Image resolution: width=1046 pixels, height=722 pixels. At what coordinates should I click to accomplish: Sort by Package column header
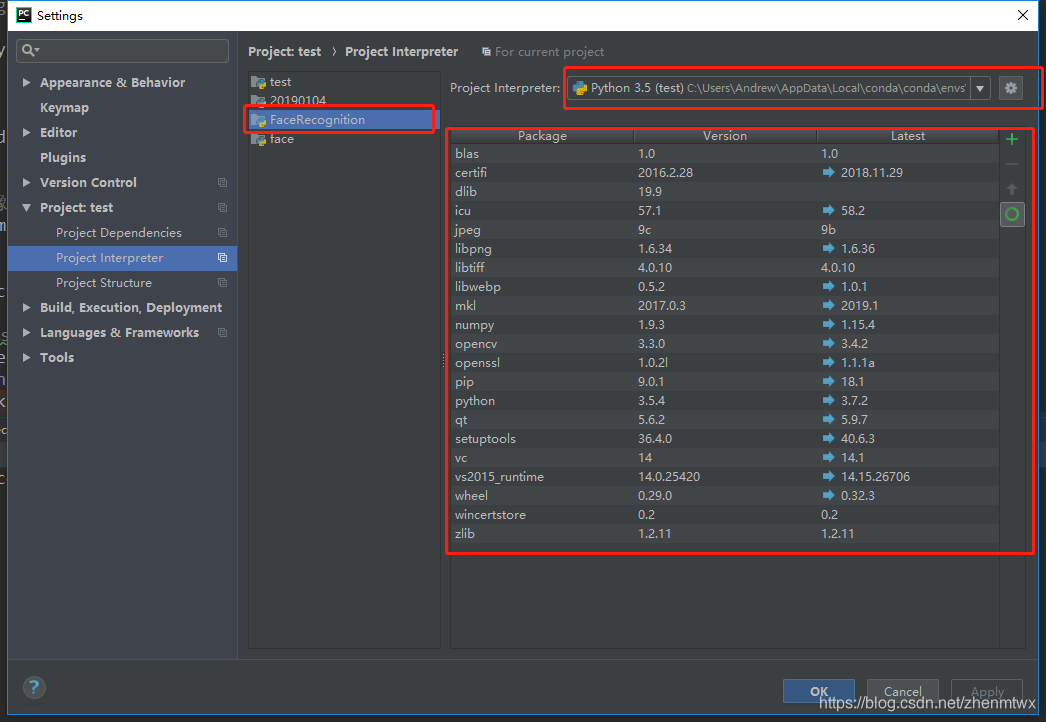point(542,135)
